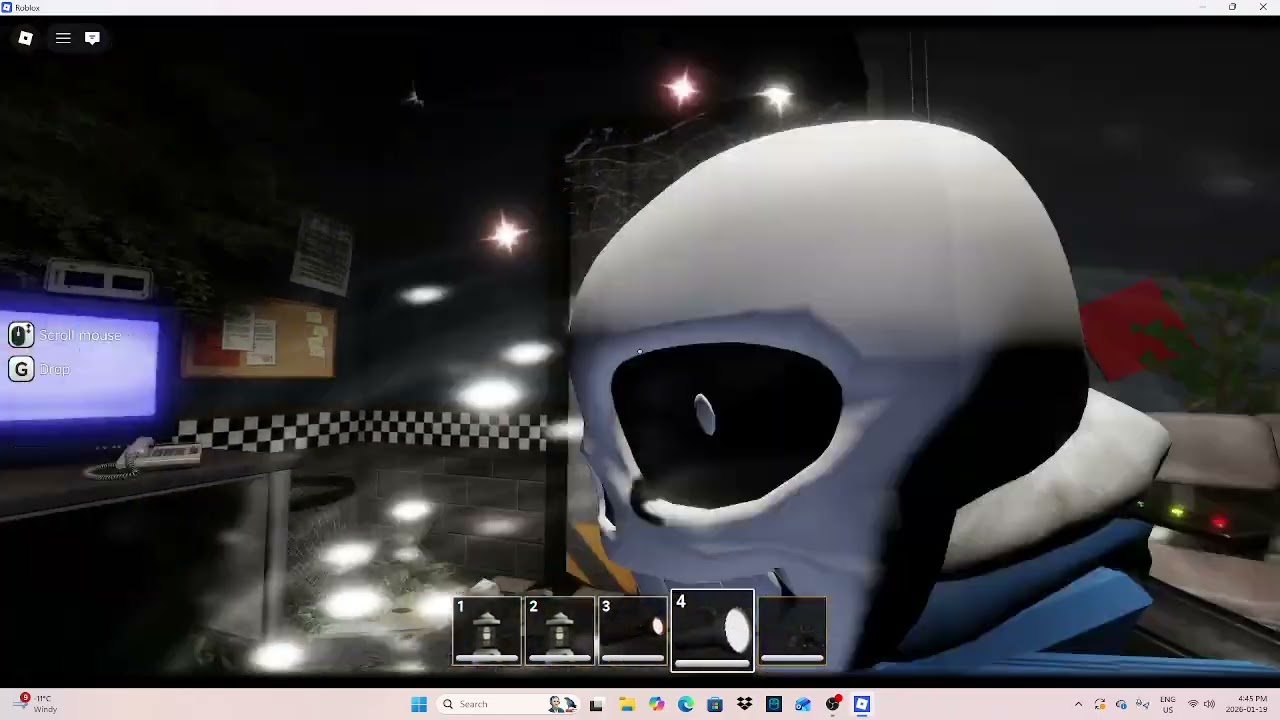
Task: Open the volume speaker control
Action: [1209, 704]
